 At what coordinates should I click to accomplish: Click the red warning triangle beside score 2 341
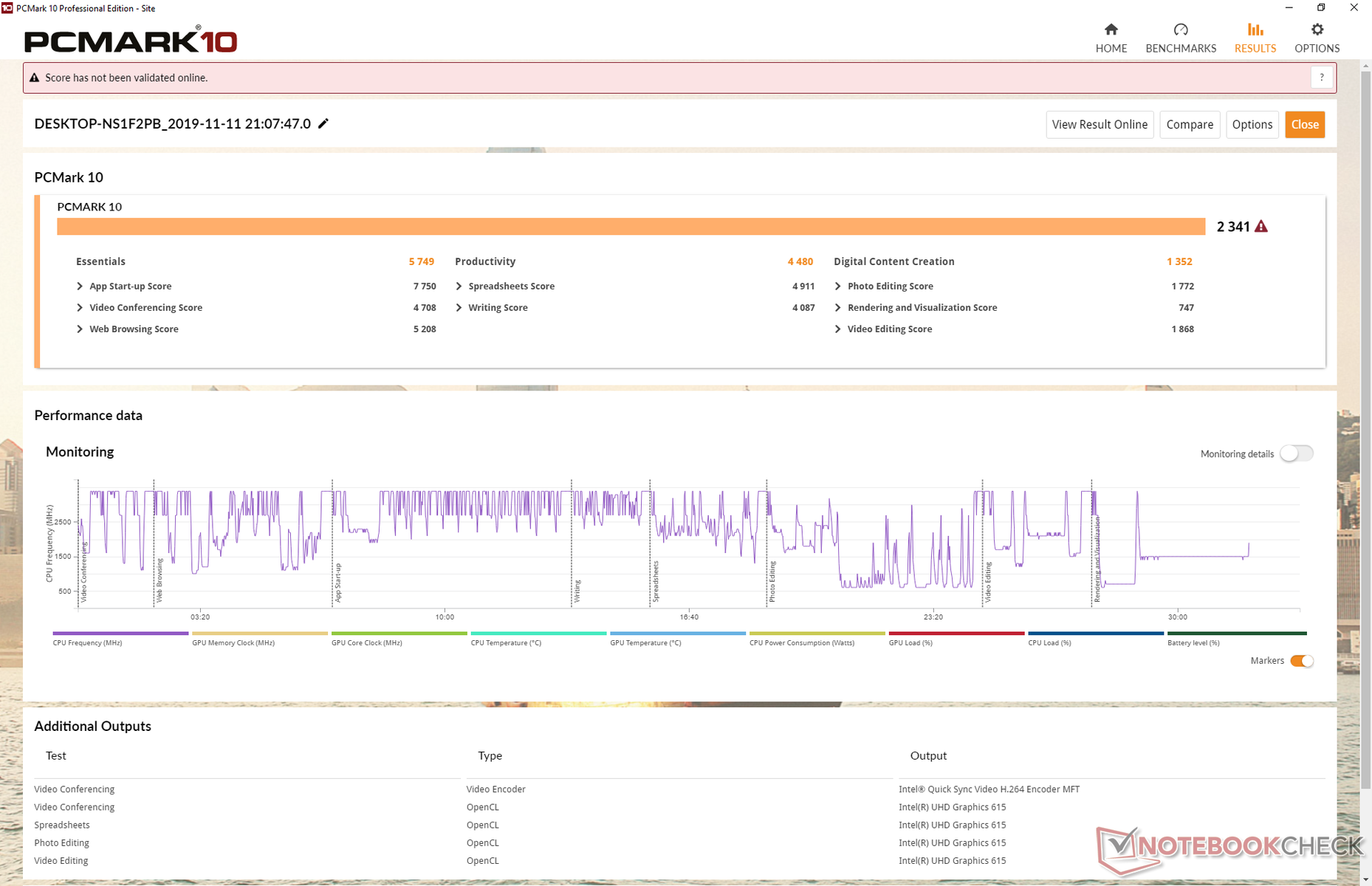(x=1261, y=227)
